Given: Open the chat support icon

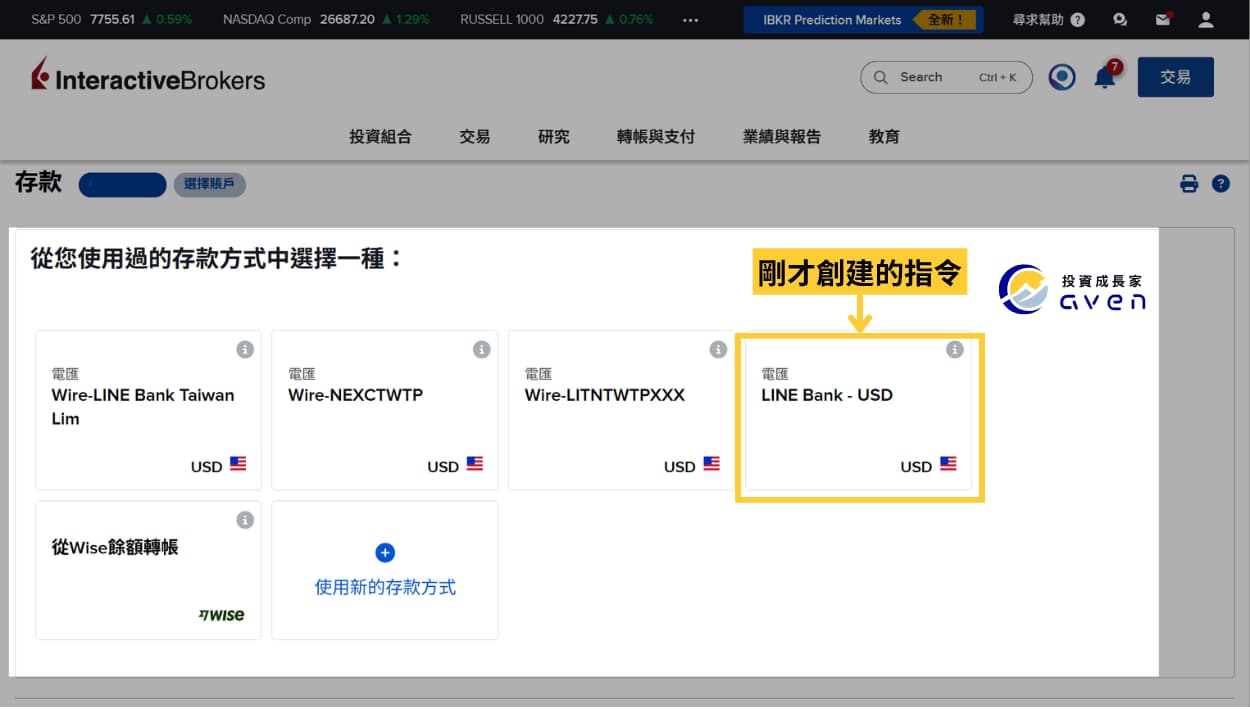Looking at the screenshot, I should click(x=1120, y=19).
